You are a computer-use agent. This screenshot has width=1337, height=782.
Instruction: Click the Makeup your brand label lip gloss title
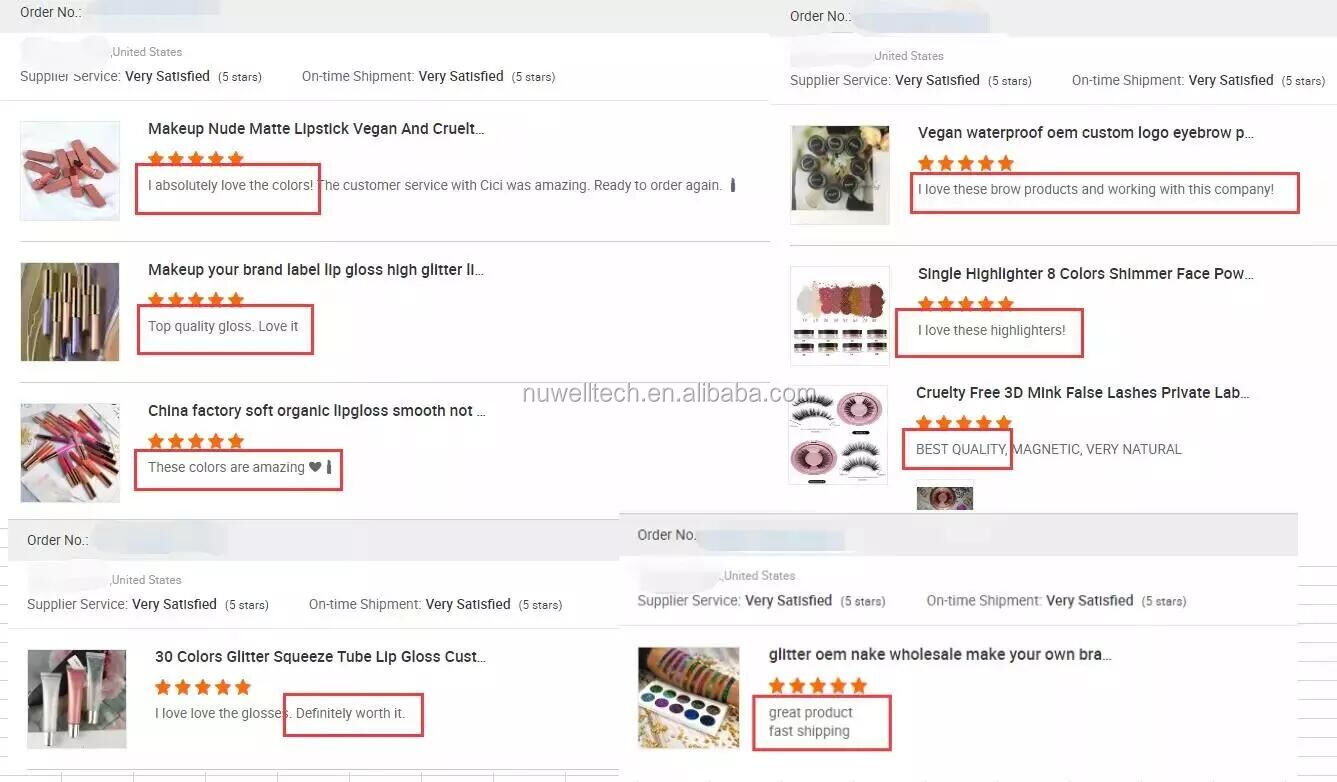[316, 270]
